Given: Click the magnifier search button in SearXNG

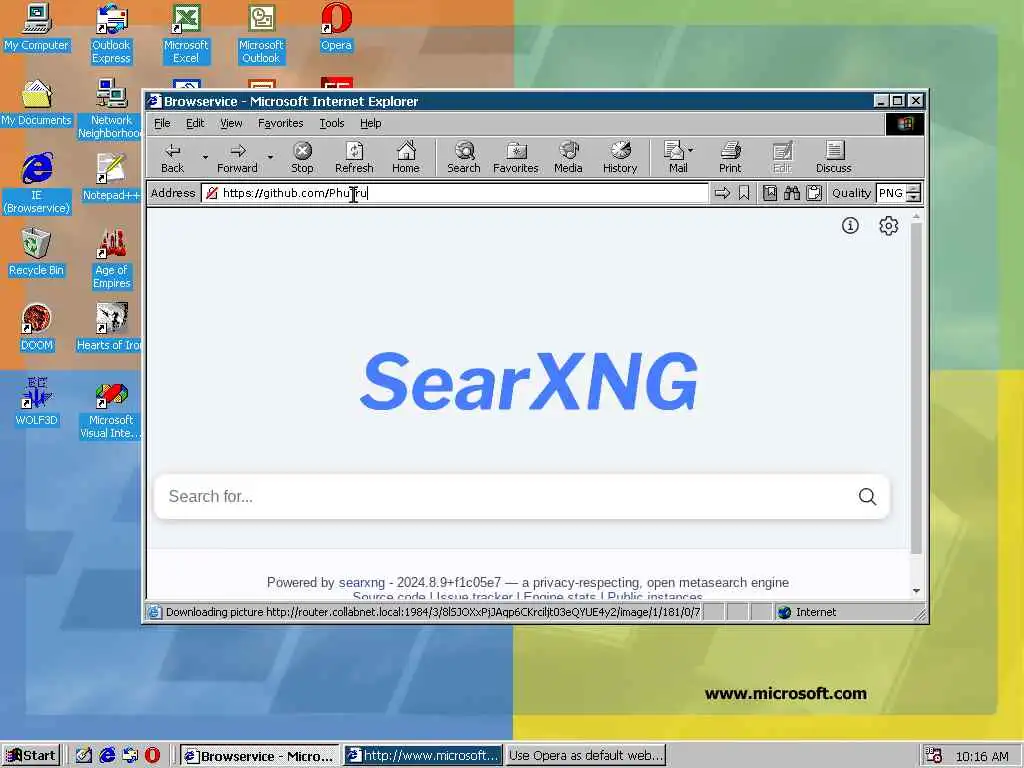Looking at the screenshot, I should click(x=867, y=496).
